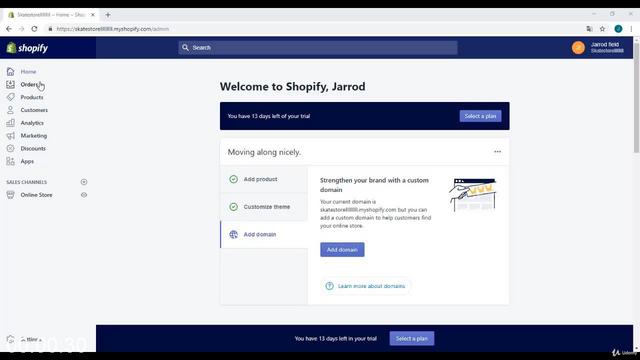640x360 pixels.
Task: Go to Marketing section
Action: 34,136
